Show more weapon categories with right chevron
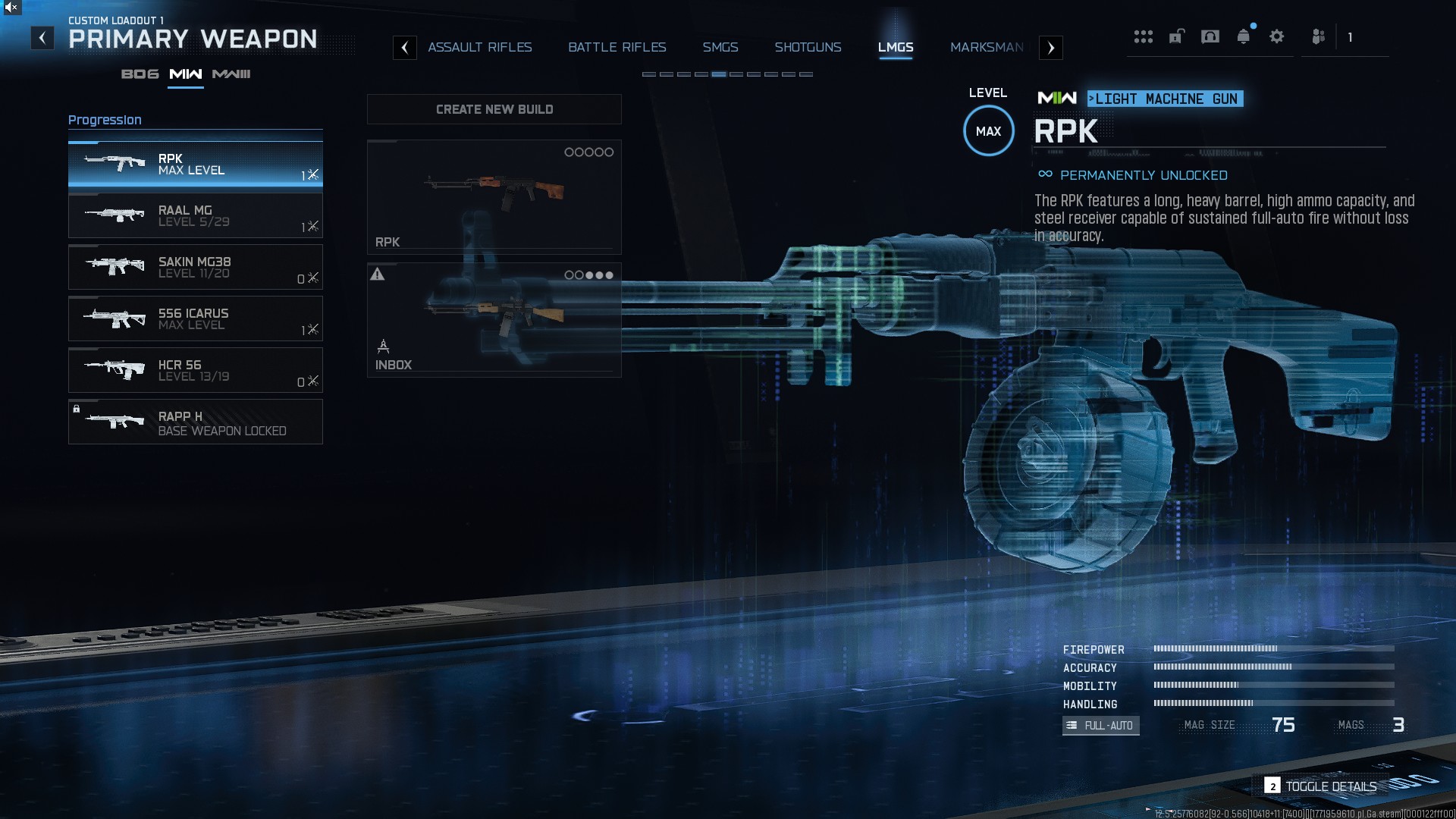 [1051, 48]
